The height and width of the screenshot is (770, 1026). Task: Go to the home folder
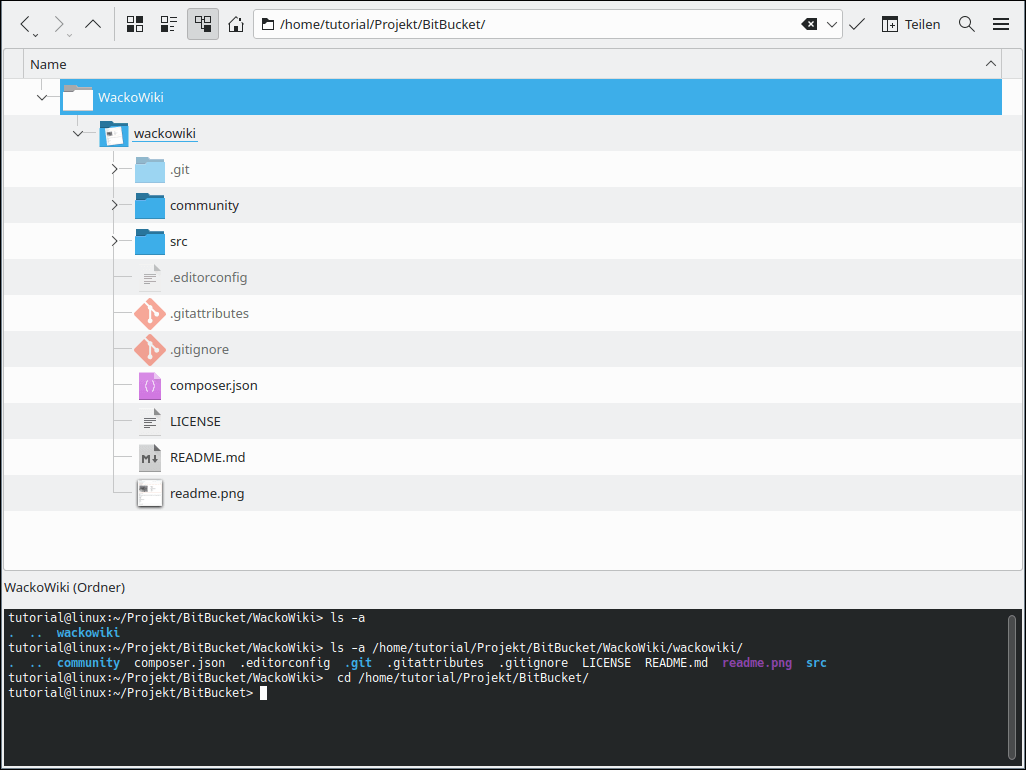pos(236,24)
